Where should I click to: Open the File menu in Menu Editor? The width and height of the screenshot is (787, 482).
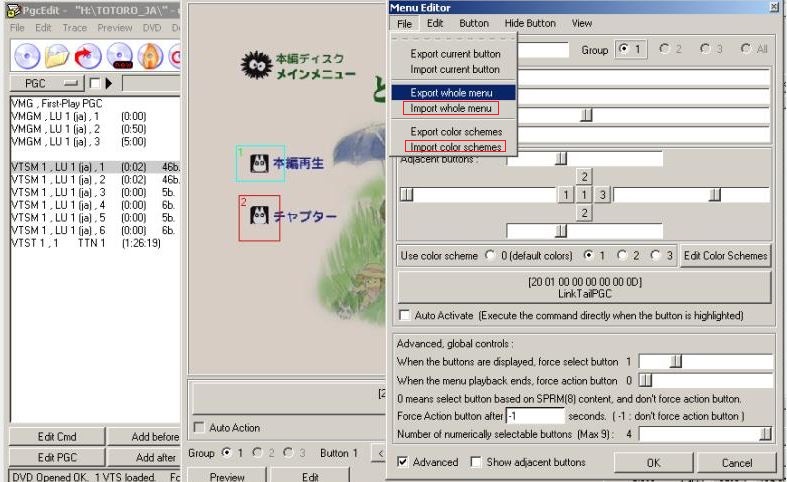[x=404, y=24]
